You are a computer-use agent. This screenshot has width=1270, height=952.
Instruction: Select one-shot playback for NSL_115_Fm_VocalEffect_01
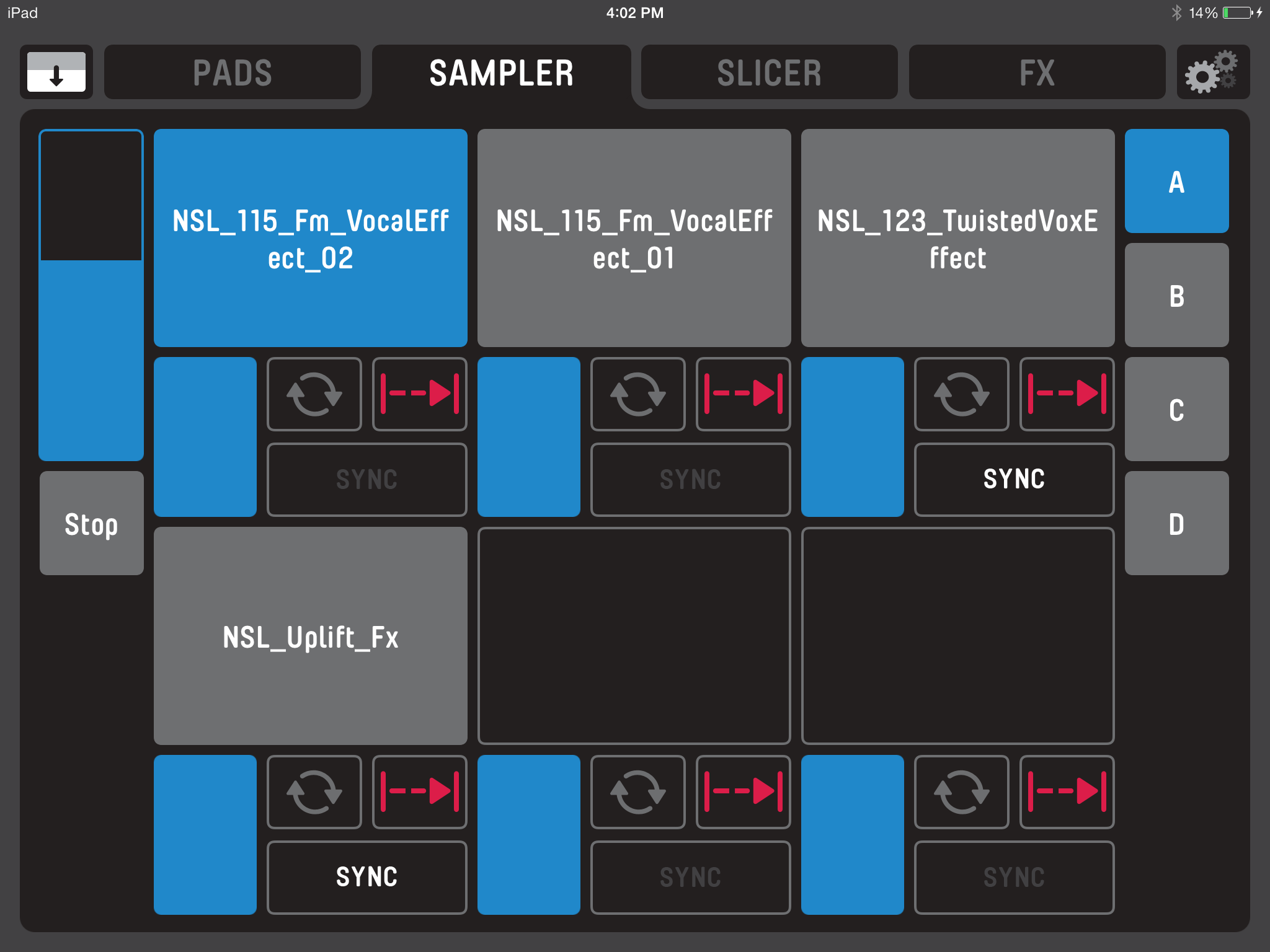coord(742,394)
